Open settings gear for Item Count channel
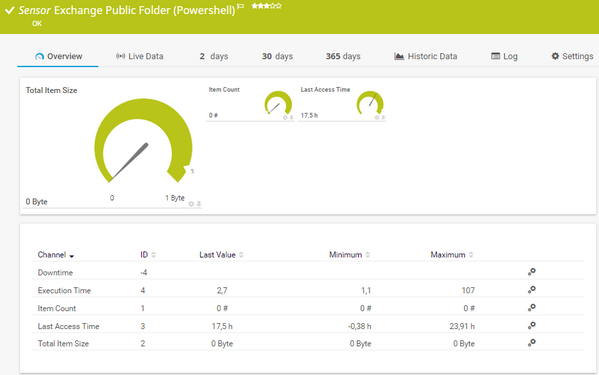The height and width of the screenshot is (375, 599). click(531, 308)
